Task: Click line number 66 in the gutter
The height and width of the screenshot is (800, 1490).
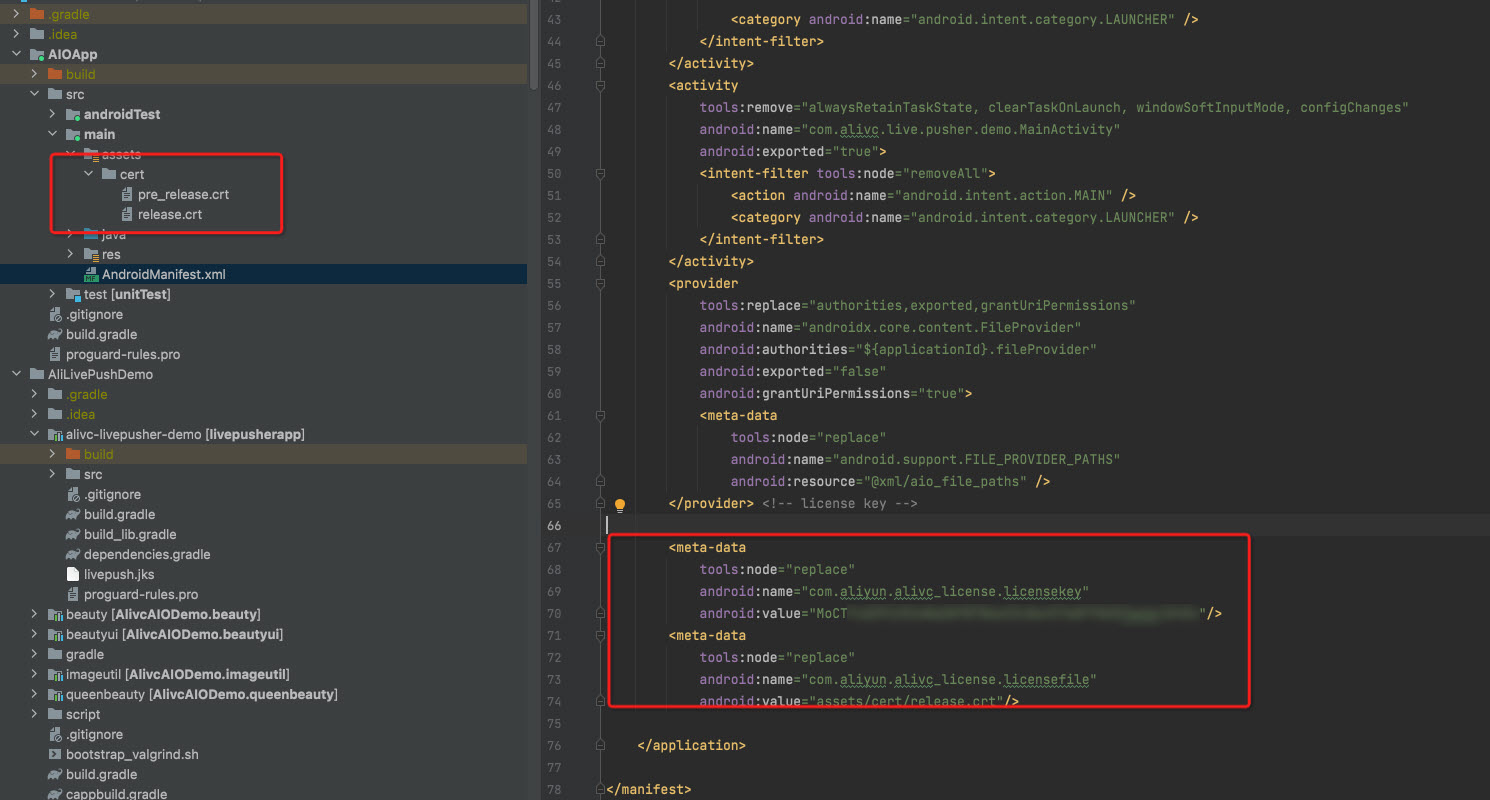Action: [x=554, y=526]
